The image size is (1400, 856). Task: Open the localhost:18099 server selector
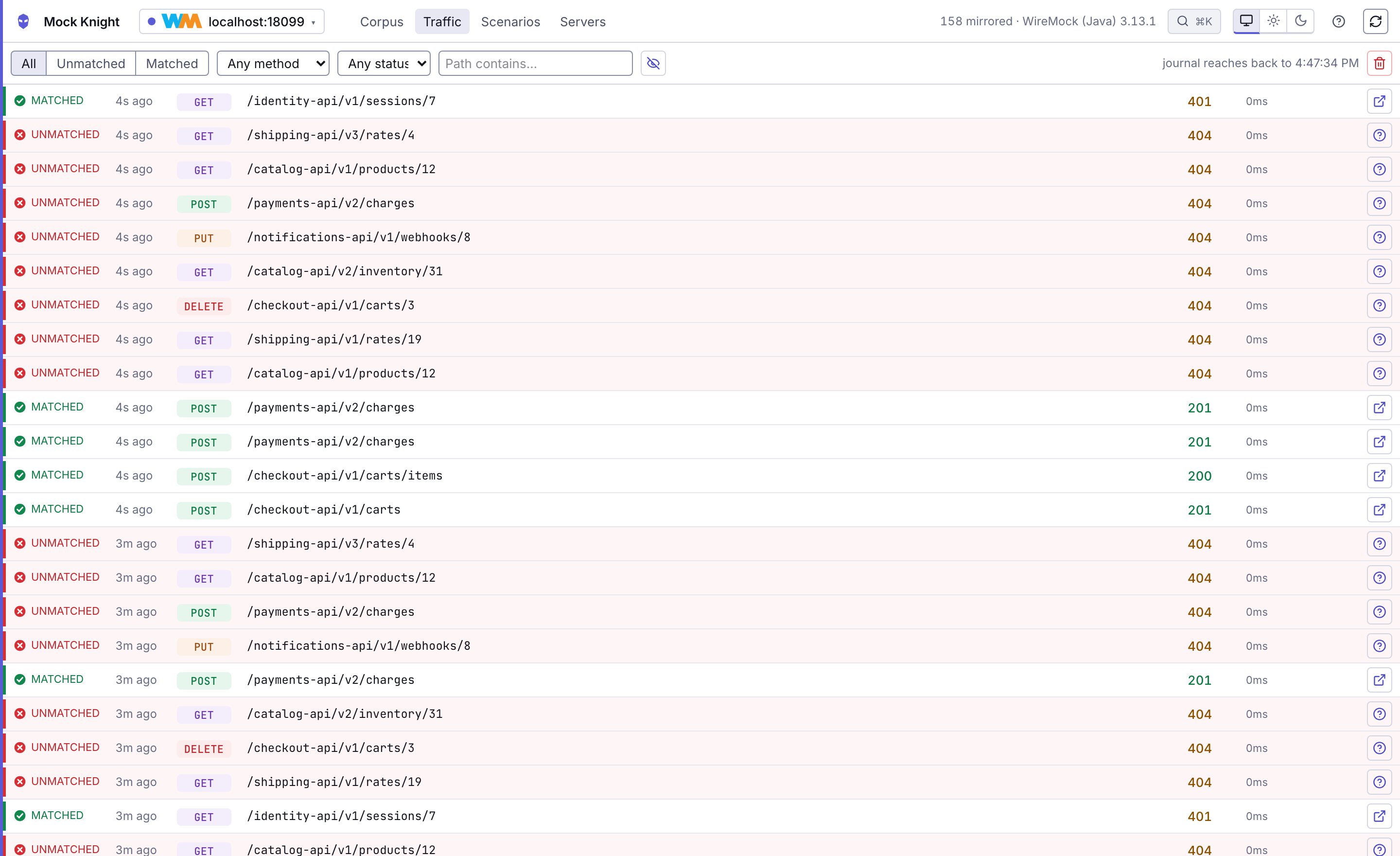[232, 21]
